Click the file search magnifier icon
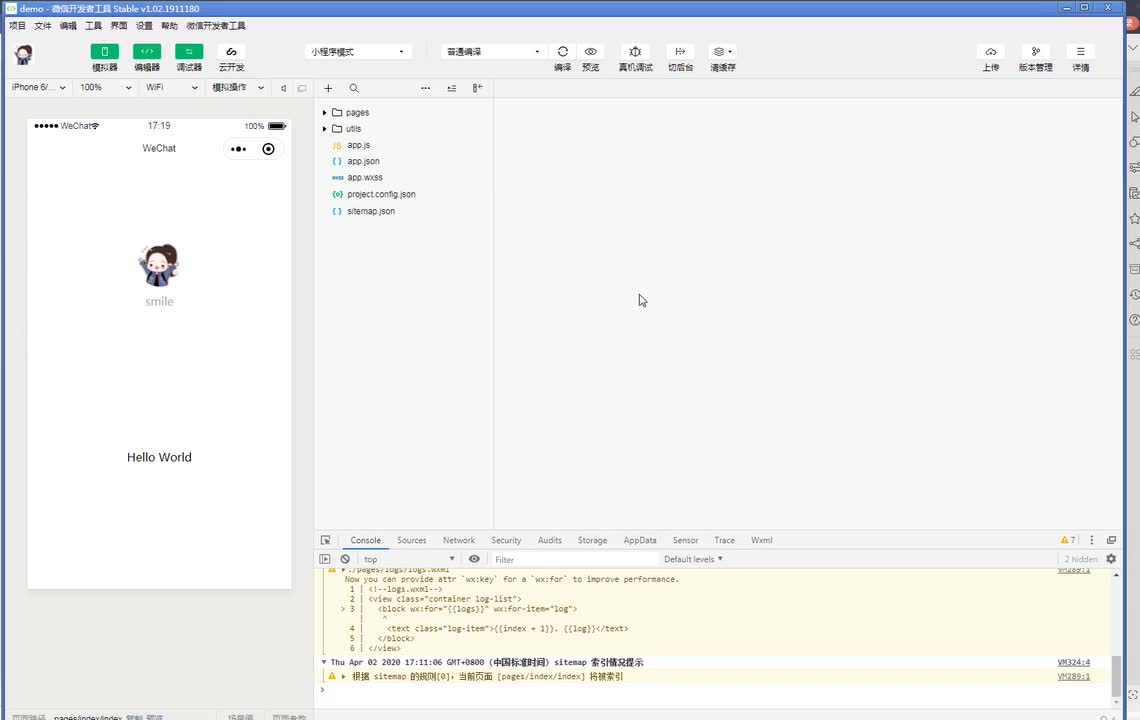The width and height of the screenshot is (1140, 720). click(x=354, y=88)
